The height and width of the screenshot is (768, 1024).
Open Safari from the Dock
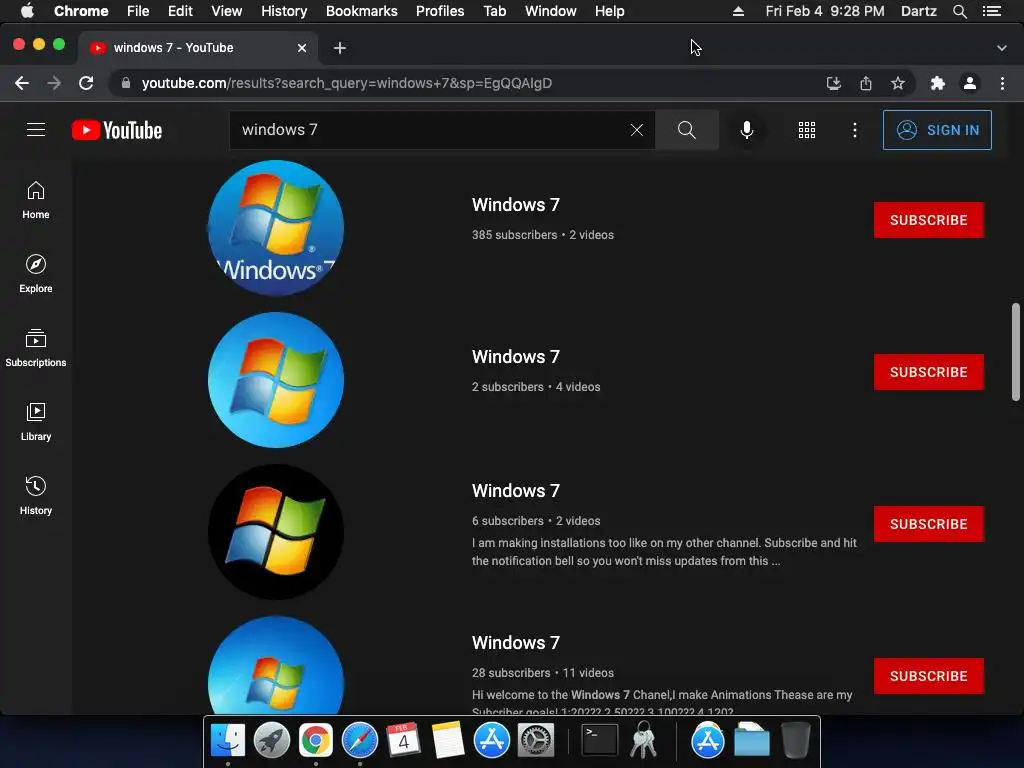pos(360,740)
